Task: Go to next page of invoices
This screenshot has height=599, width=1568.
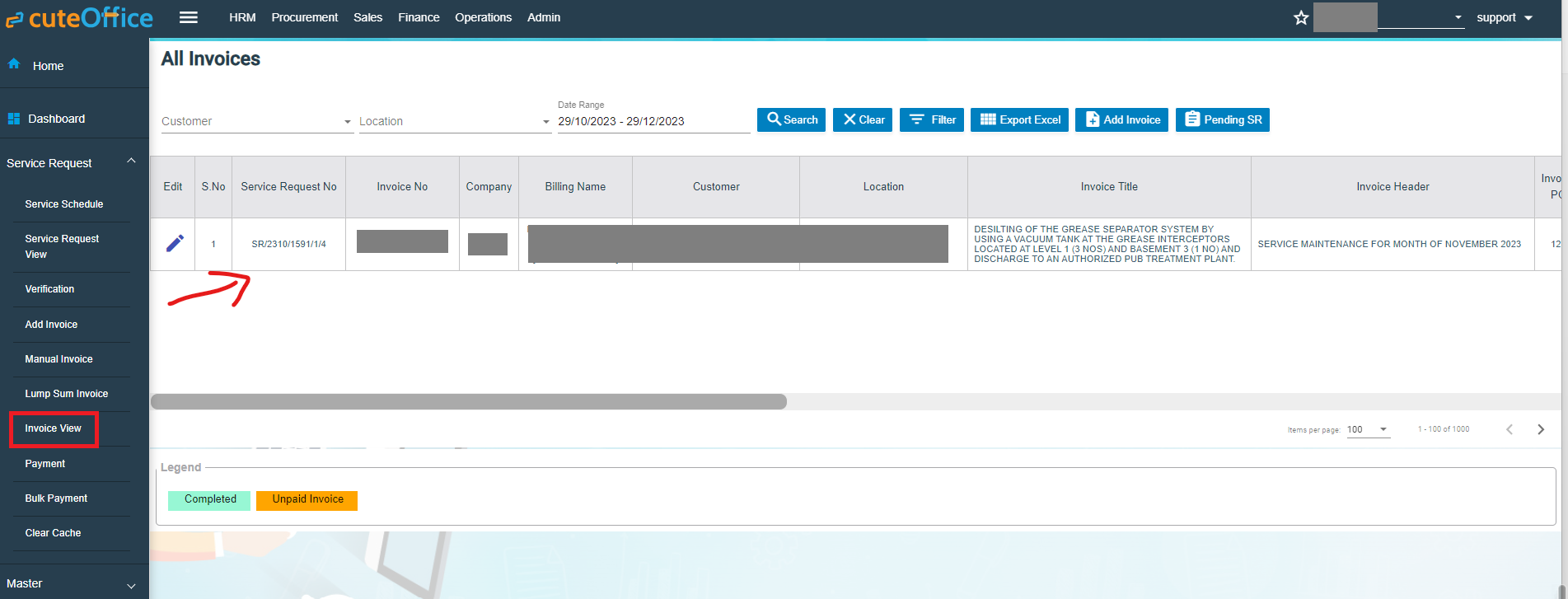Action: point(1540,429)
